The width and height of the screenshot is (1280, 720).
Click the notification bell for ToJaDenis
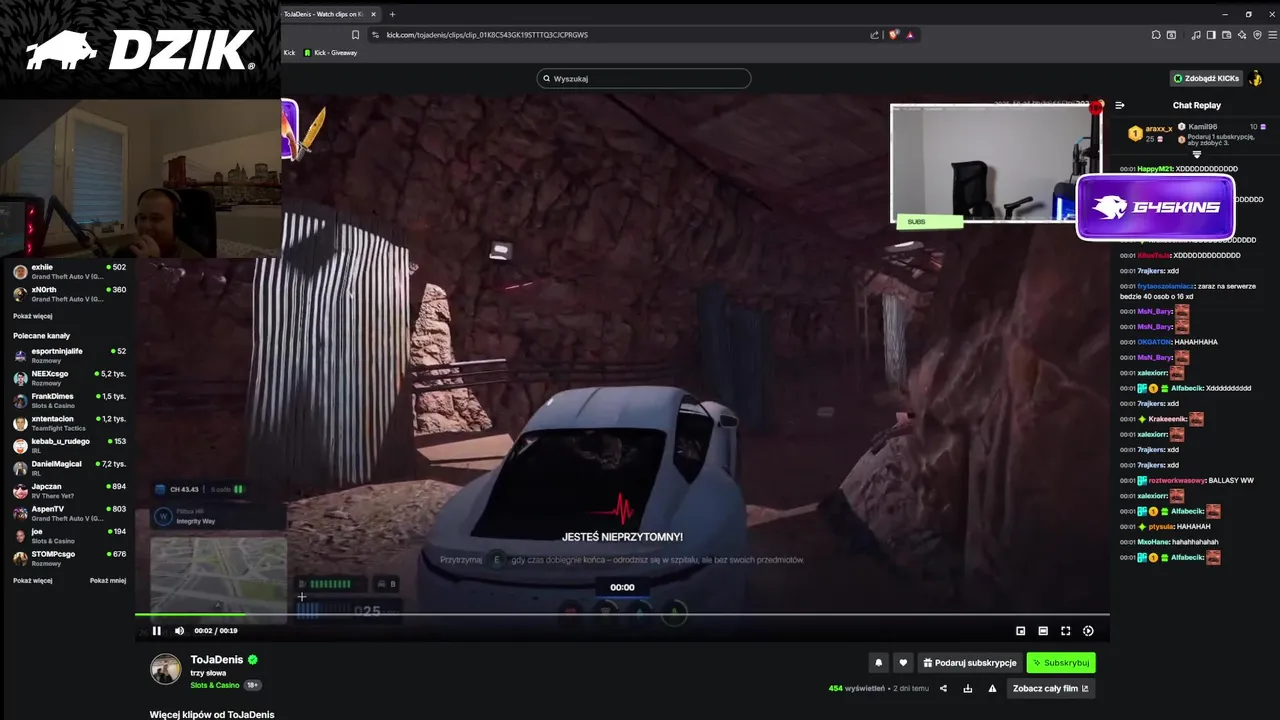click(879, 662)
